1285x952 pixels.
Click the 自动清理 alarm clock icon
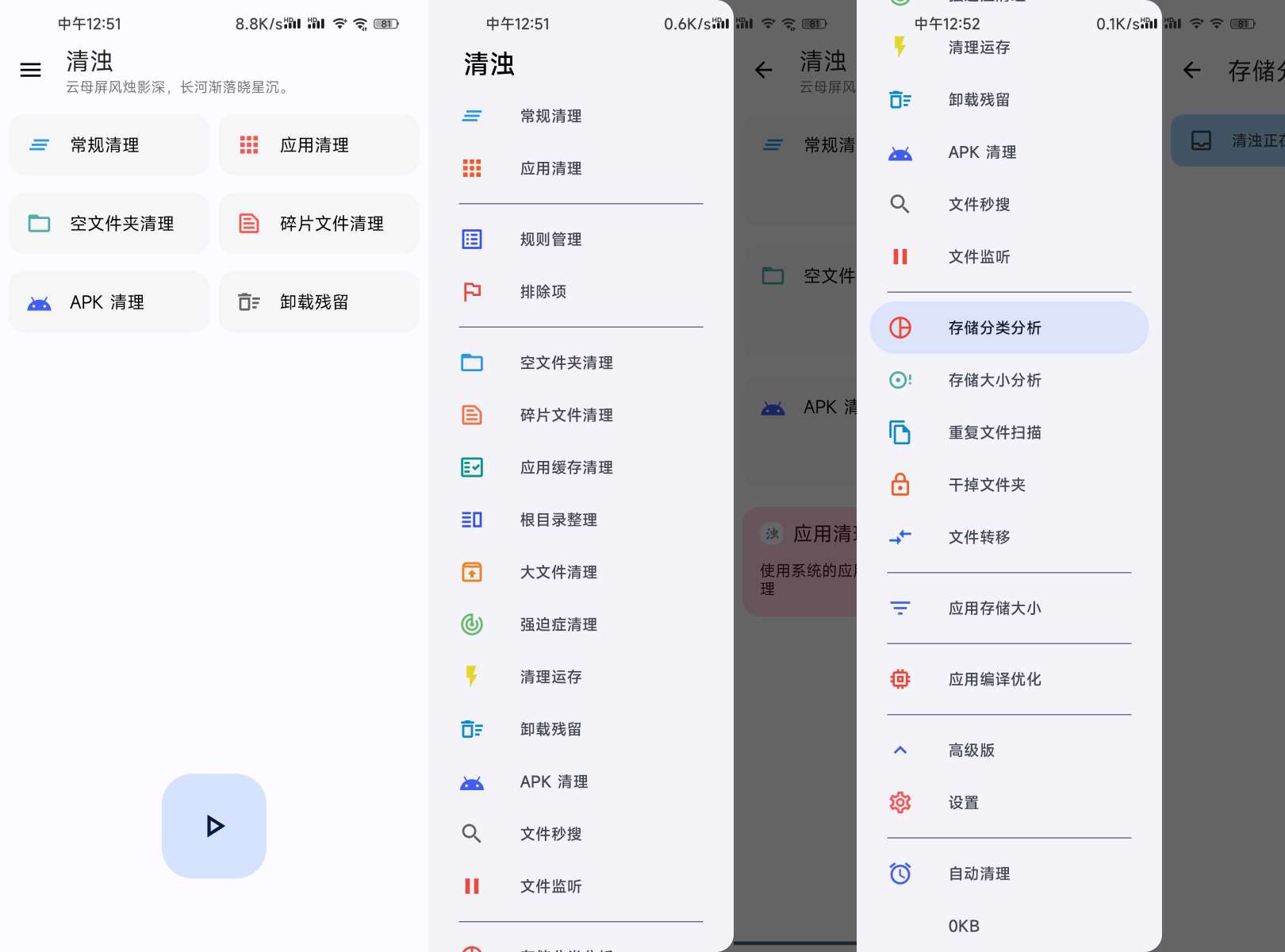coord(900,873)
